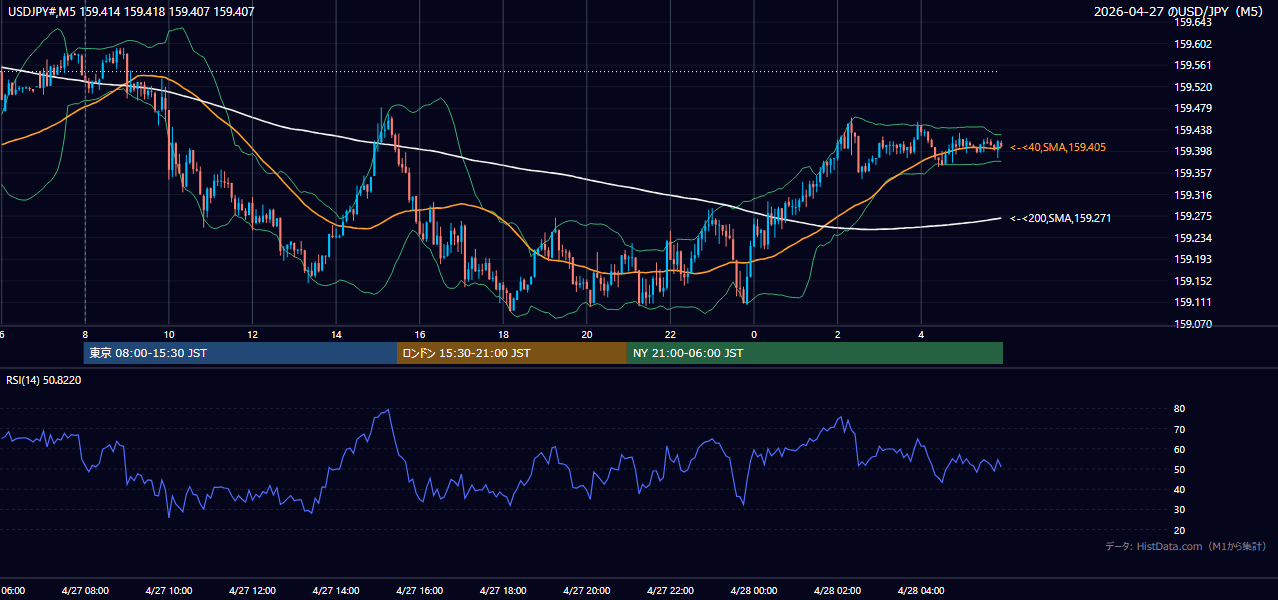Click the 4/28 00:00 date label
Viewport: 1278px width, 600px height.
click(x=753, y=590)
